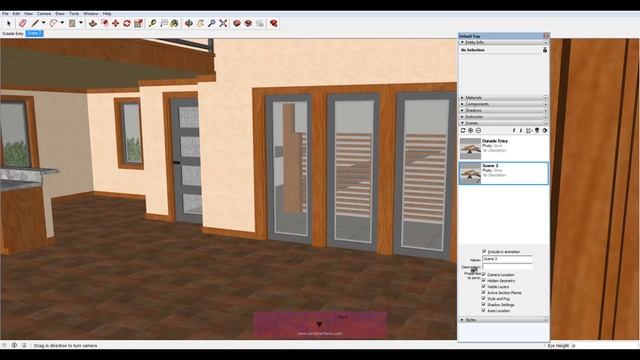Toggle Visible Layers checkbox
Screen dimensions: 640x360
(484, 287)
